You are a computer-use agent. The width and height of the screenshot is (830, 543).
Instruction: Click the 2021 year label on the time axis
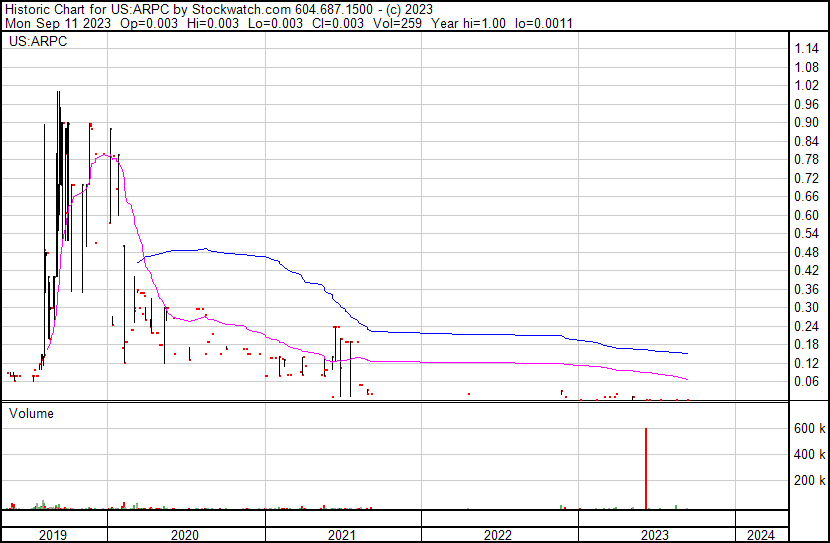coord(343,535)
